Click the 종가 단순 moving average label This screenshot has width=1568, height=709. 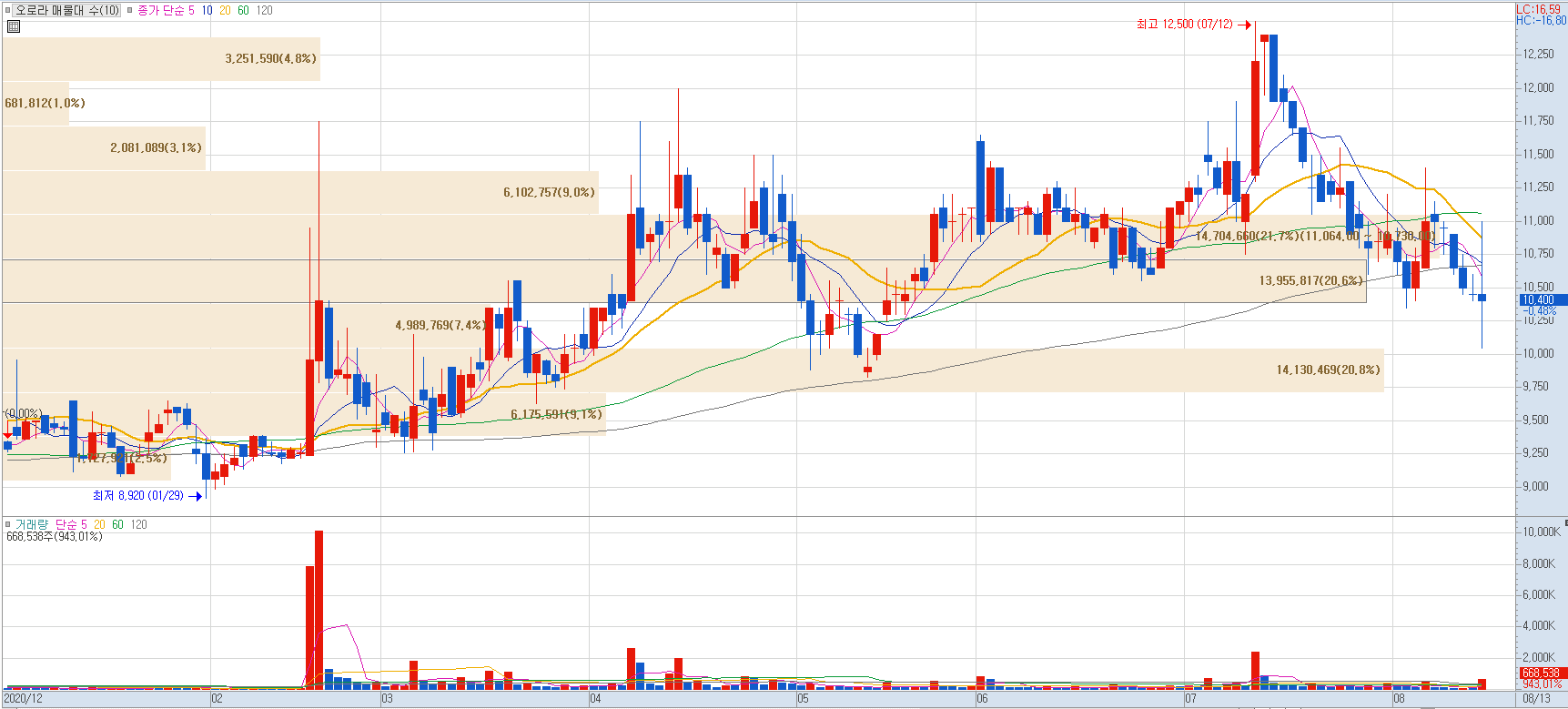click(x=161, y=10)
